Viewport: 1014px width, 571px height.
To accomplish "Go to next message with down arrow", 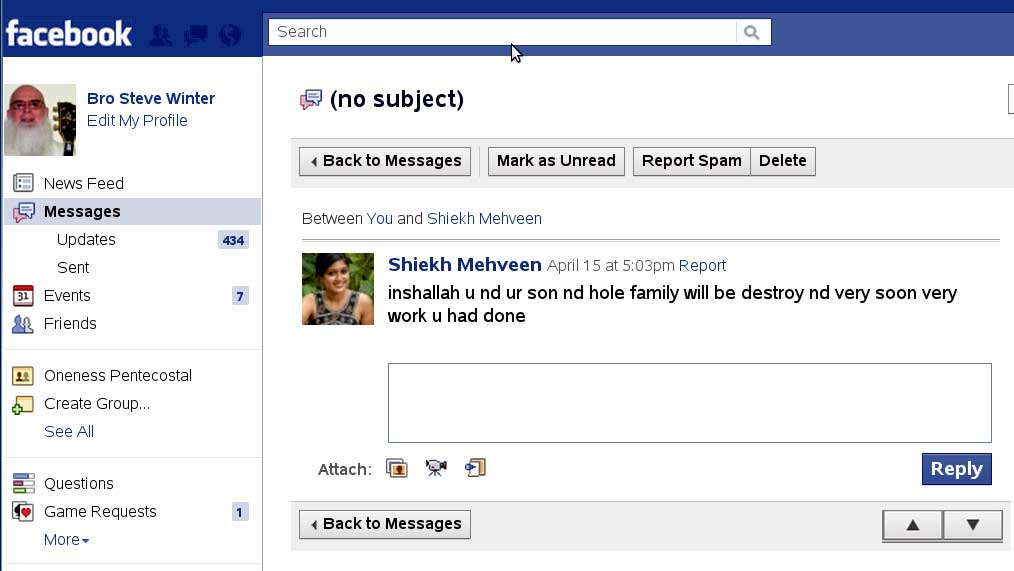I will tap(973, 524).
